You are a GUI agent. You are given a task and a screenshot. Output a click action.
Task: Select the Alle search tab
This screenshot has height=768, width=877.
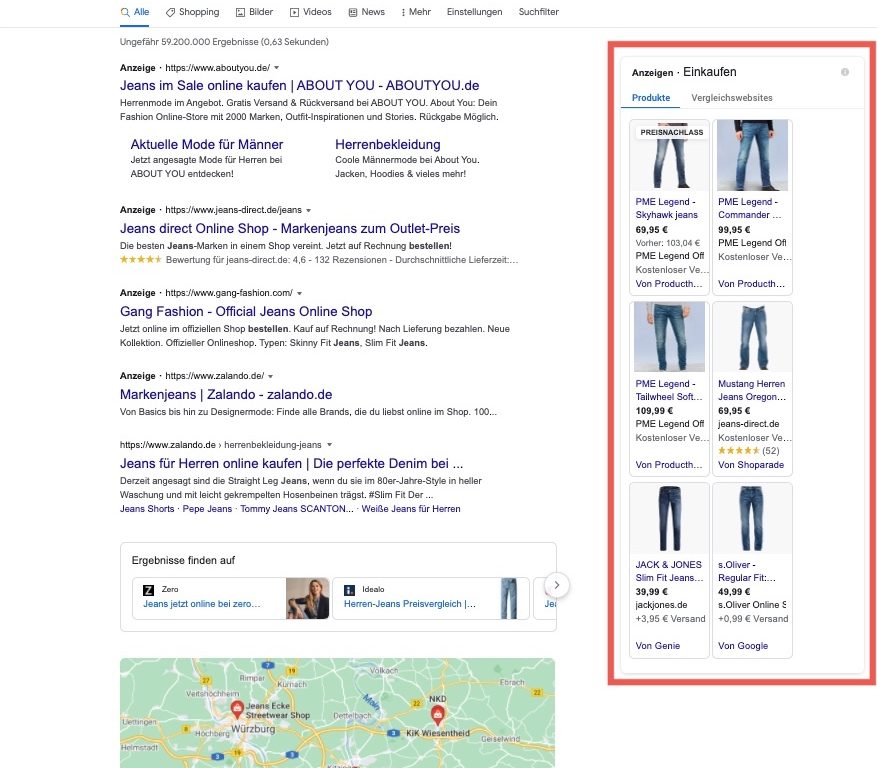pos(135,12)
